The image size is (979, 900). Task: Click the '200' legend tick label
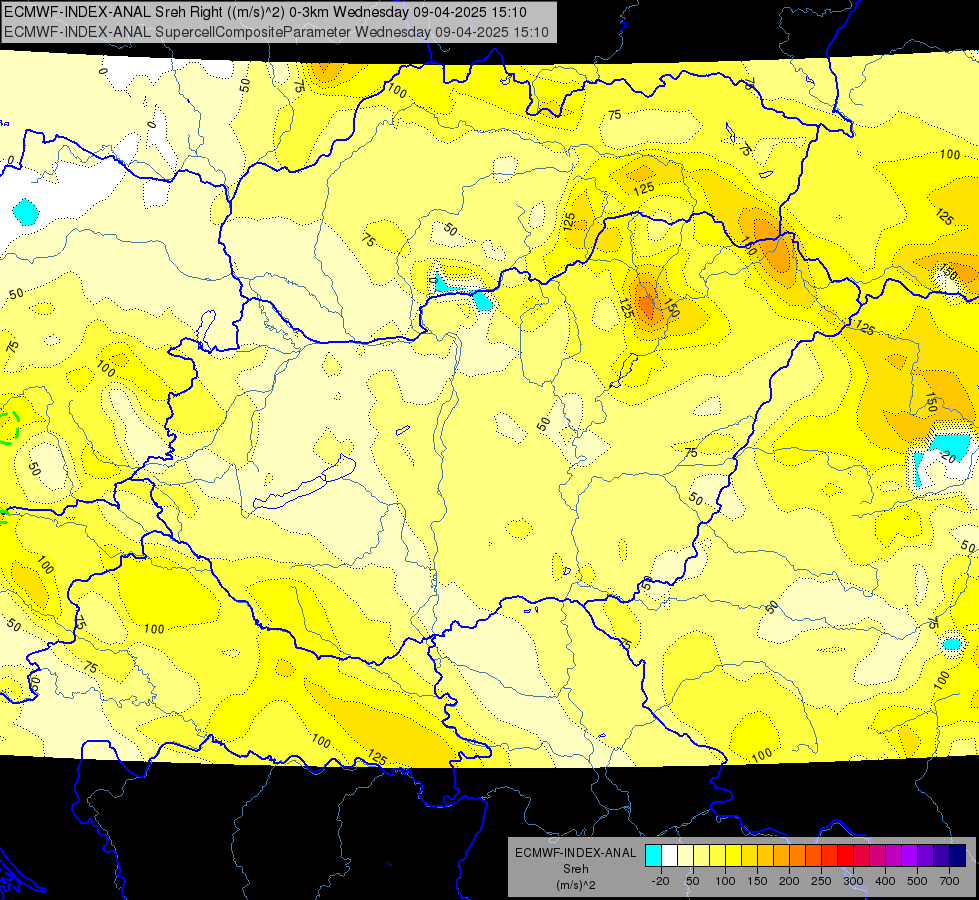[x=789, y=881]
